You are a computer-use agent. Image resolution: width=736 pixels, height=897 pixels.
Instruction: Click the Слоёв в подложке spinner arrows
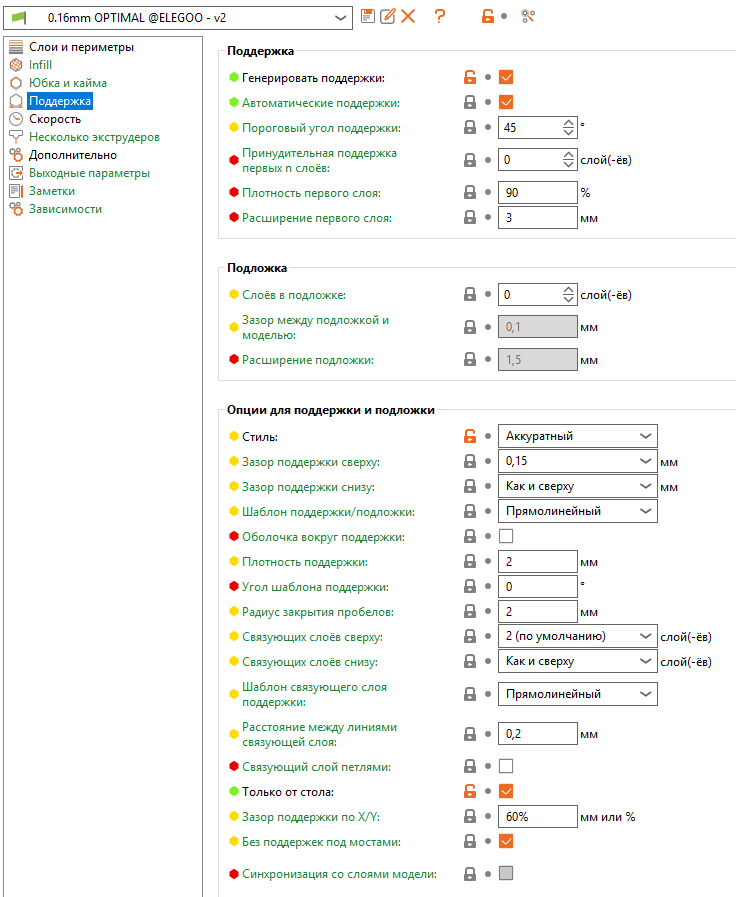pos(569,295)
